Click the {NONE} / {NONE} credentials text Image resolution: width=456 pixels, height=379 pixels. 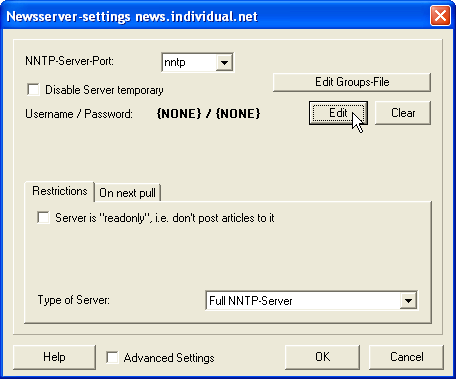[x=208, y=114]
